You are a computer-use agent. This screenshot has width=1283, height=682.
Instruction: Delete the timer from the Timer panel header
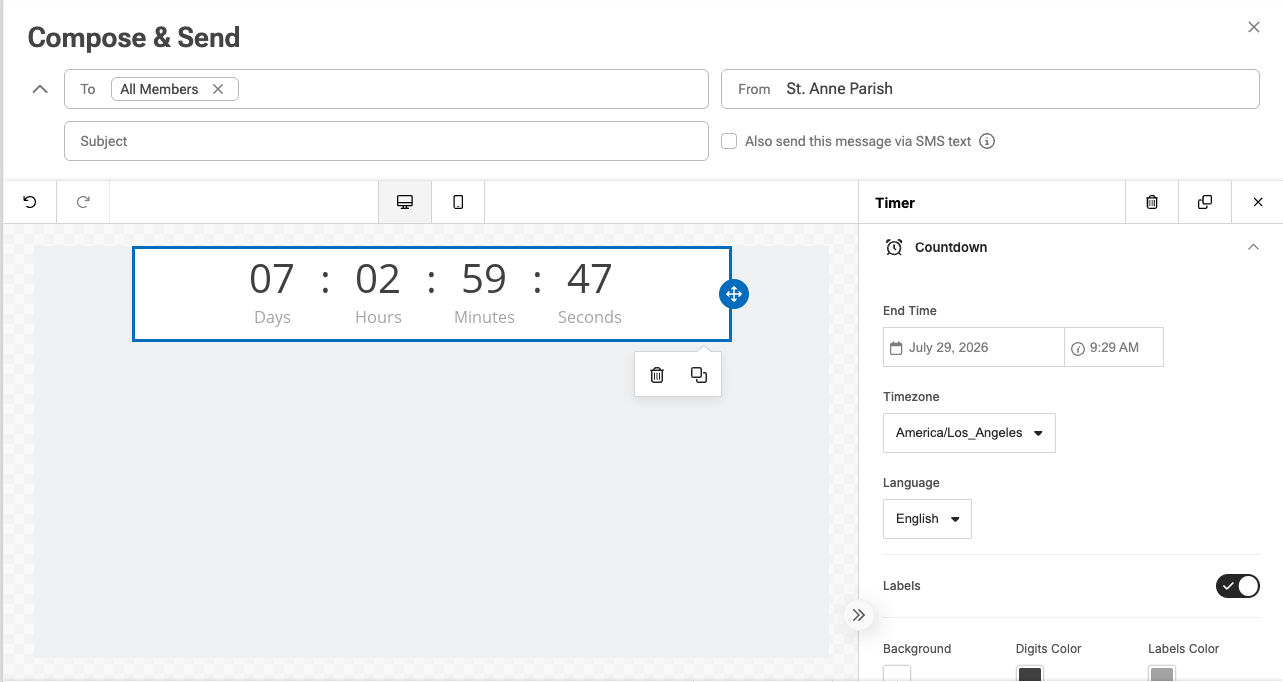1152,202
